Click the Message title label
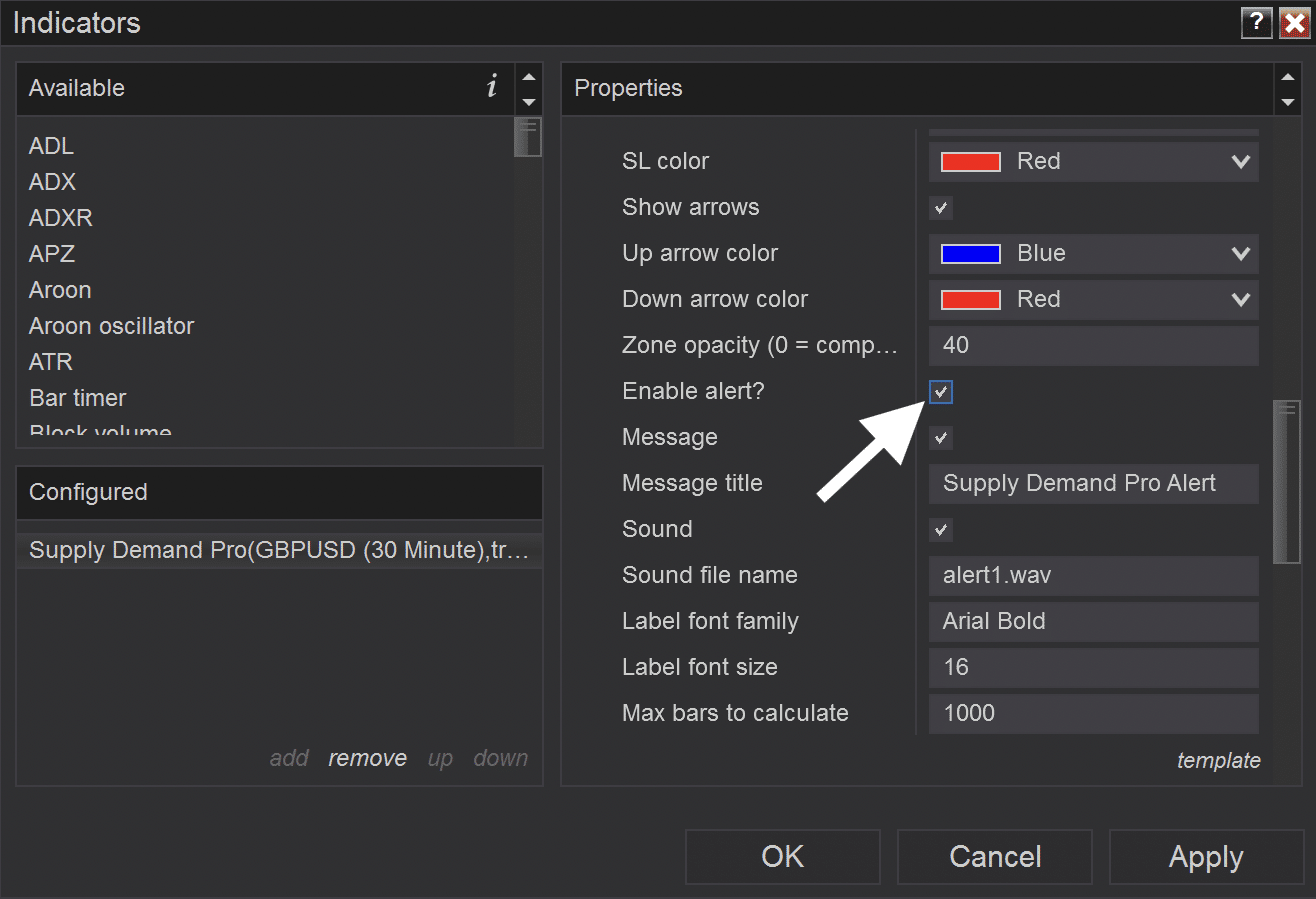The width and height of the screenshot is (1316, 899). coord(692,483)
